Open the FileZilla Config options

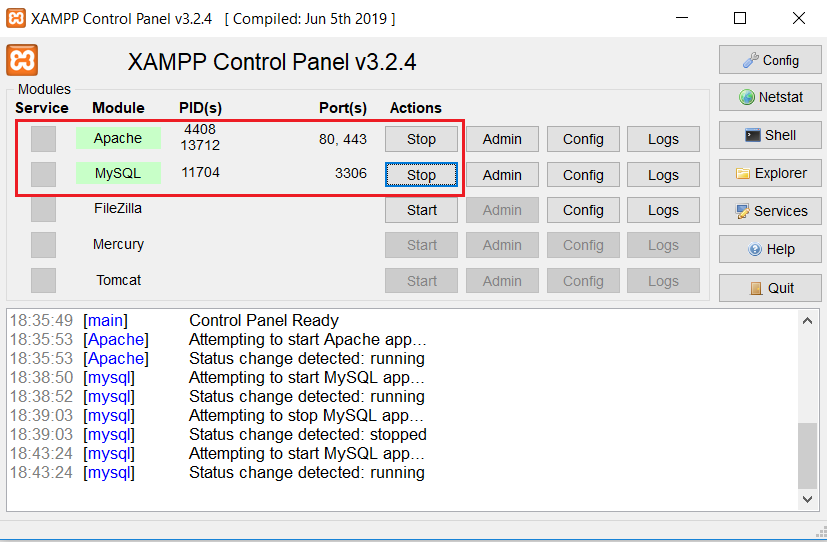point(583,210)
